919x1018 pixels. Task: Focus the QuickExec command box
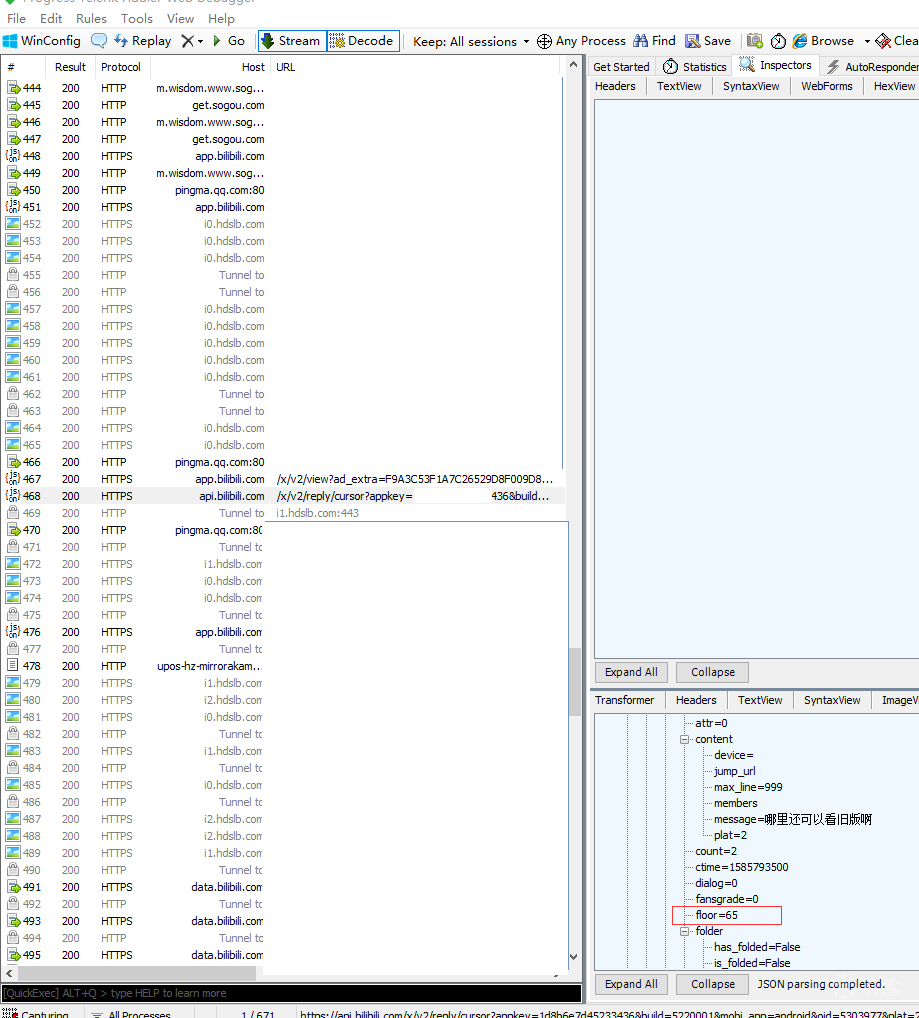291,993
